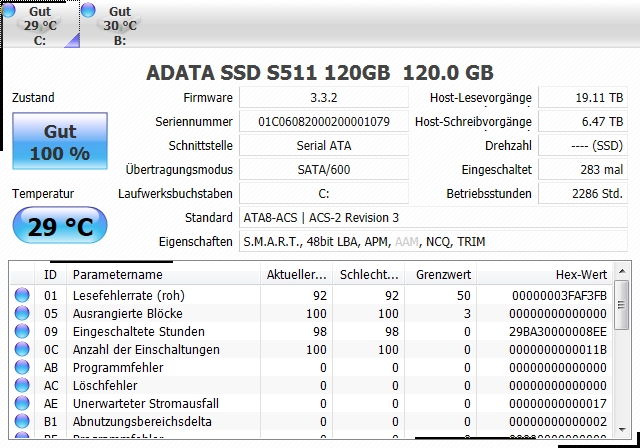Image resolution: width=640 pixels, height=448 pixels.
Task: Click the status orb for Ausrangierte Blöcke
Action: pyautogui.click(x=22, y=313)
